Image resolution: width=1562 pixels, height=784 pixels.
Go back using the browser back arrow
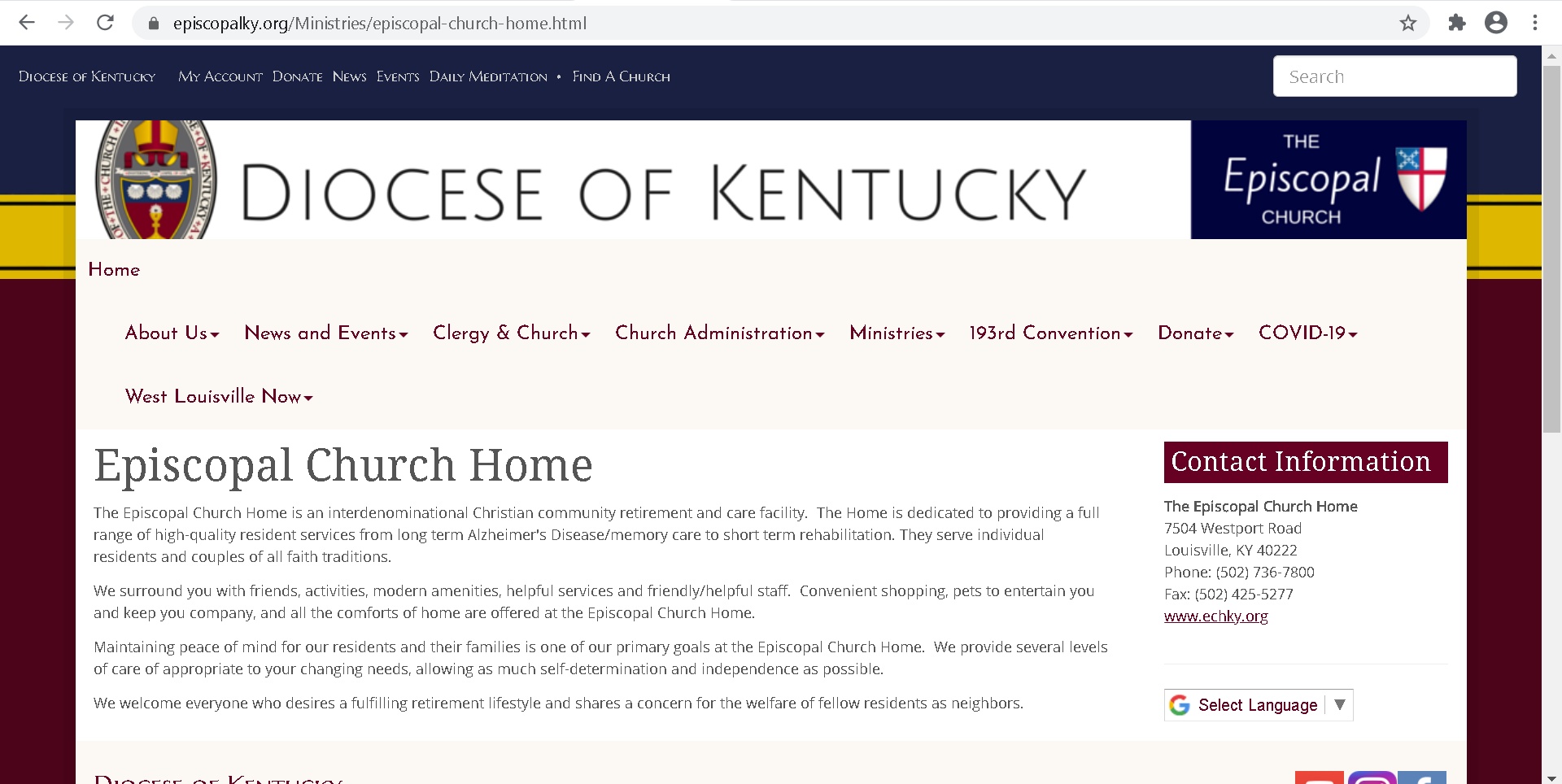tap(27, 22)
